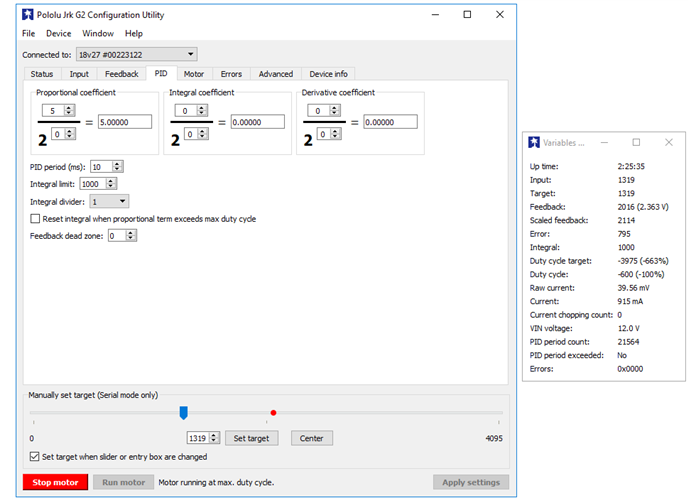The height and width of the screenshot is (500, 700).
Task: Click the blue target slider handle
Action: 183,412
